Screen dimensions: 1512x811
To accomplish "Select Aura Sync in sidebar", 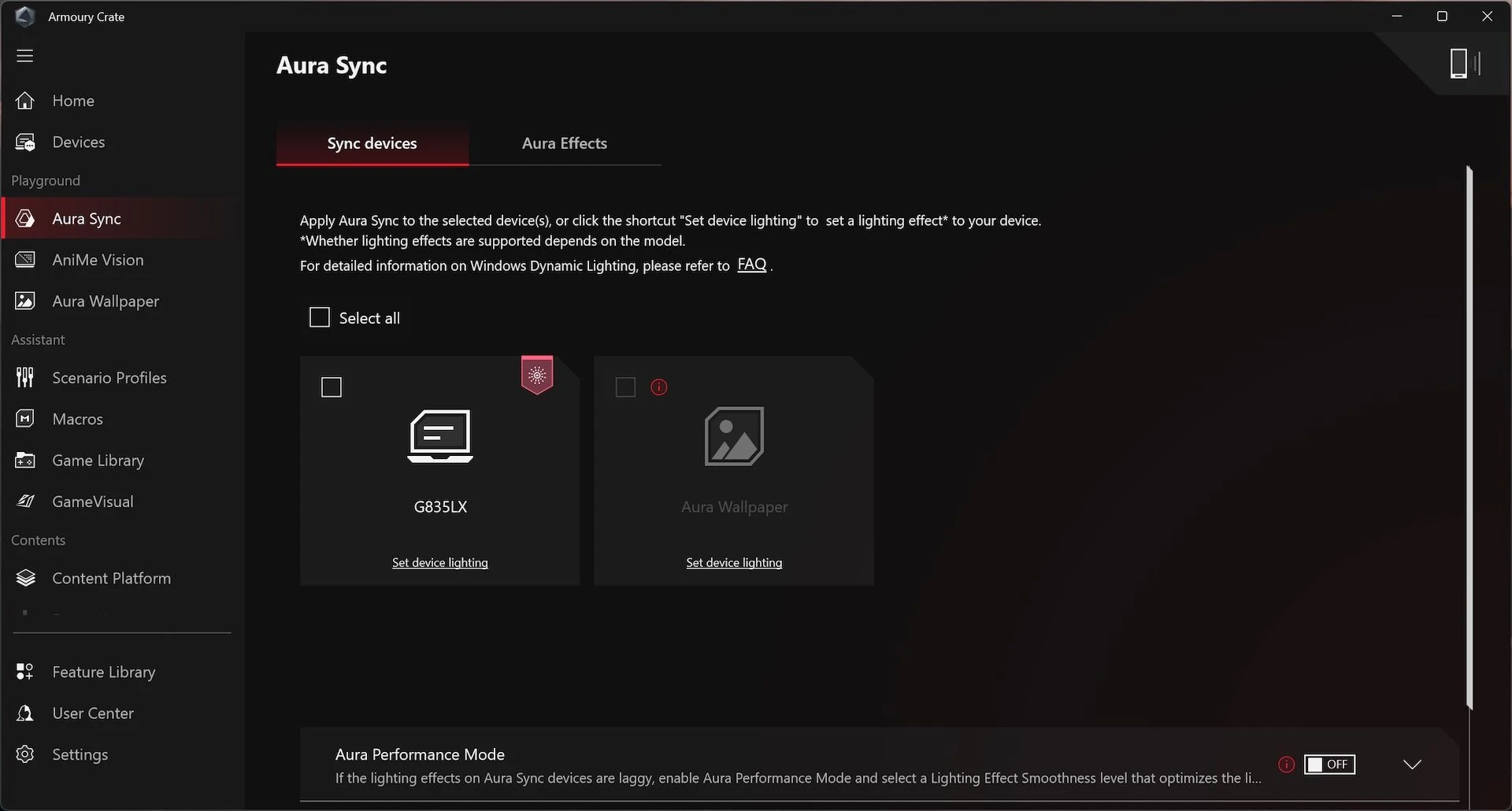I will [122, 219].
